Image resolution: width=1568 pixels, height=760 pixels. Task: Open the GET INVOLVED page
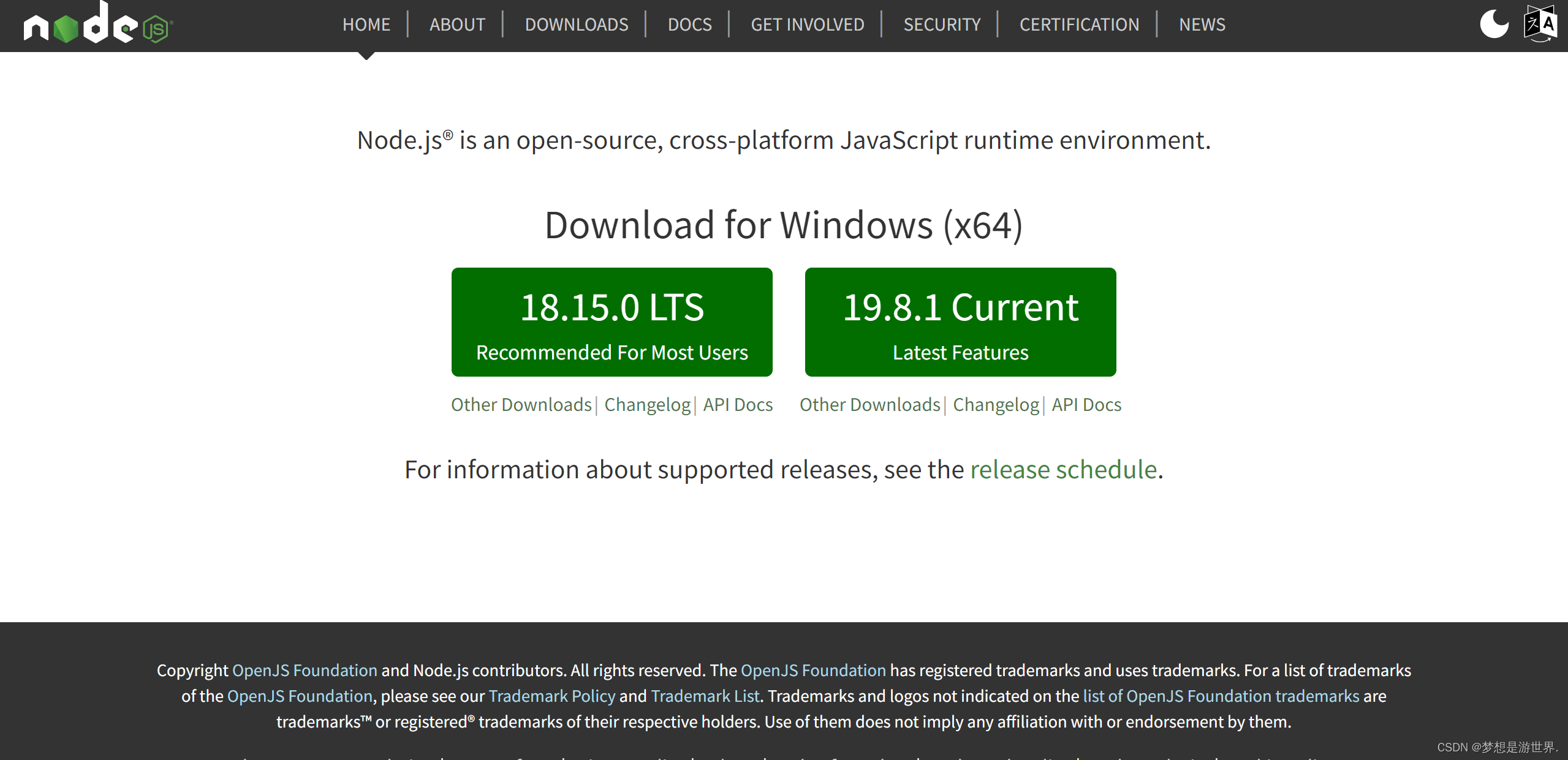tap(807, 24)
